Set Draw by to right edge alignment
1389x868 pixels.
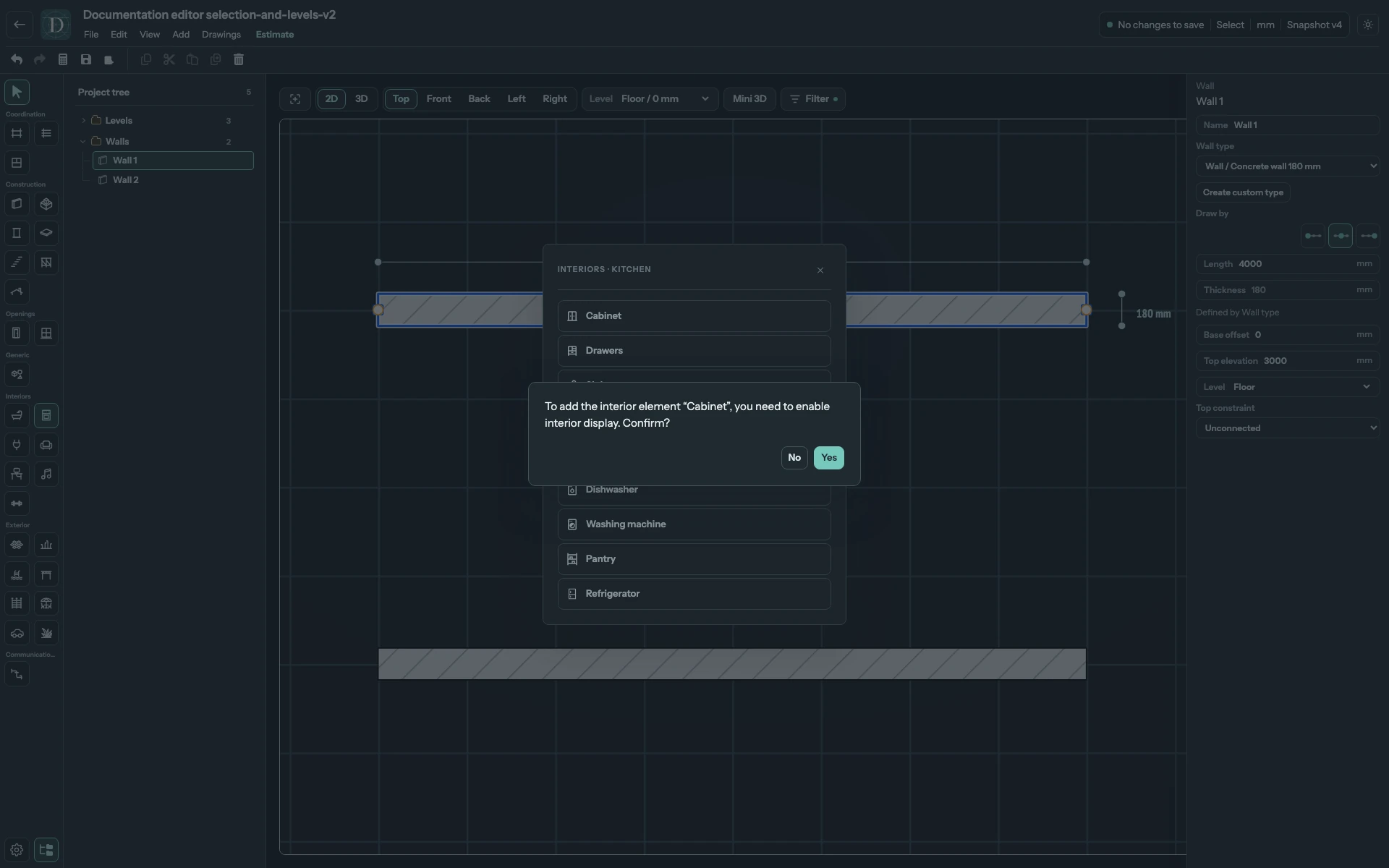tap(1369, 236)
